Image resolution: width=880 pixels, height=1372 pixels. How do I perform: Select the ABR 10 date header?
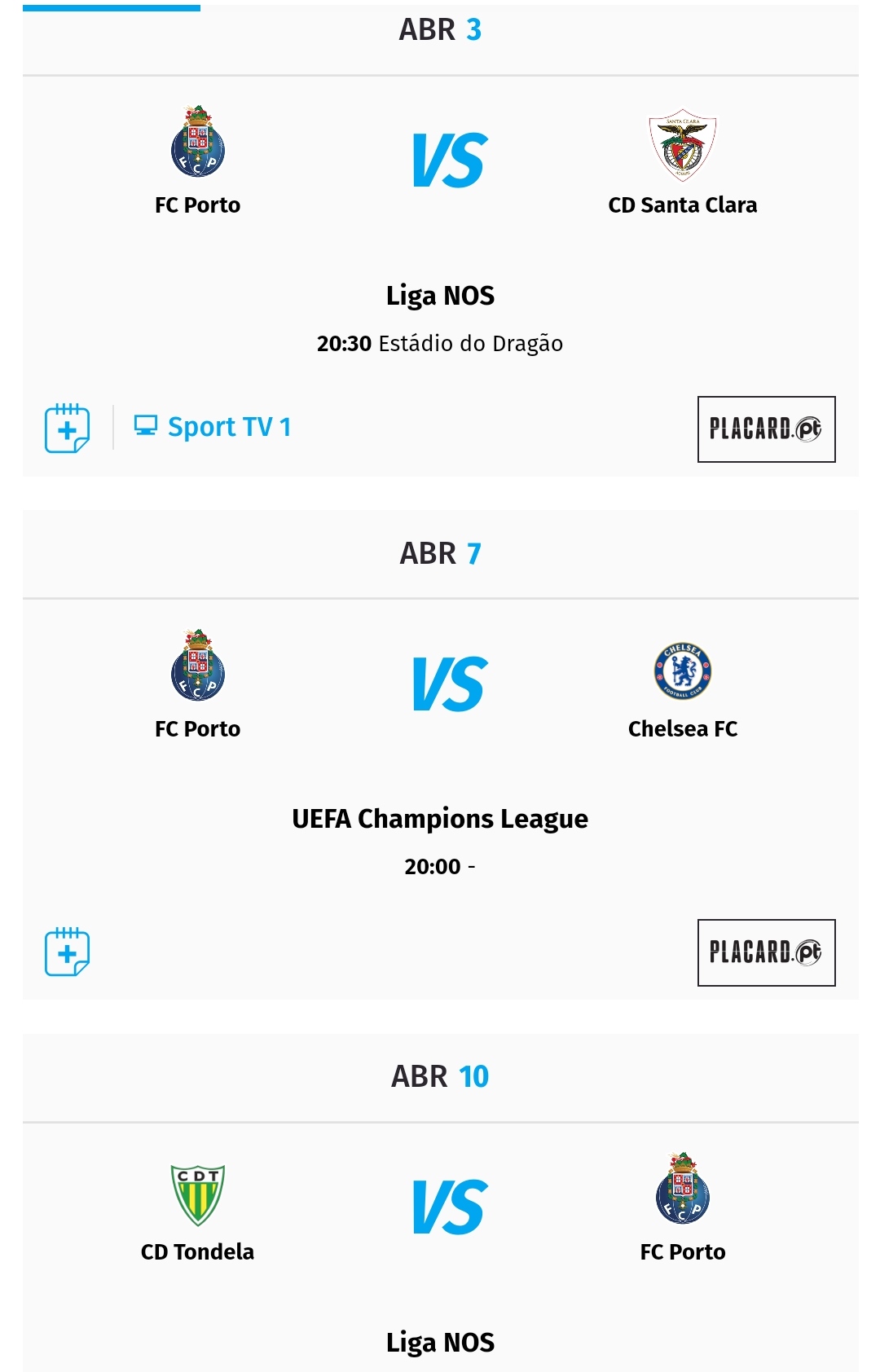point(440,1077)
